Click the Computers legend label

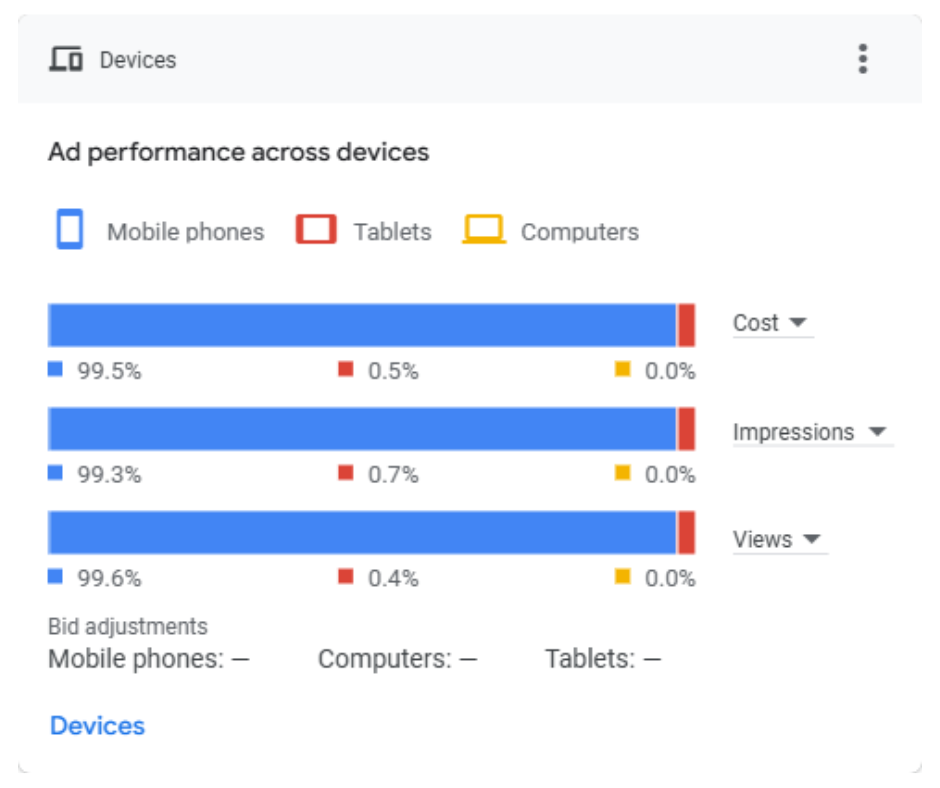tap(579, 232)
